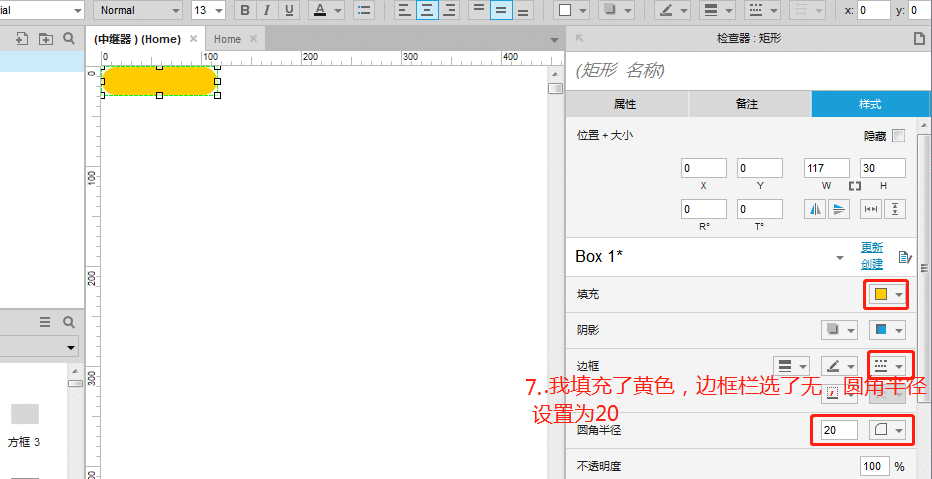Screen dimensions: 932x479
Task: Close the (中继器) (Home) tab
Action: [193, 39]
